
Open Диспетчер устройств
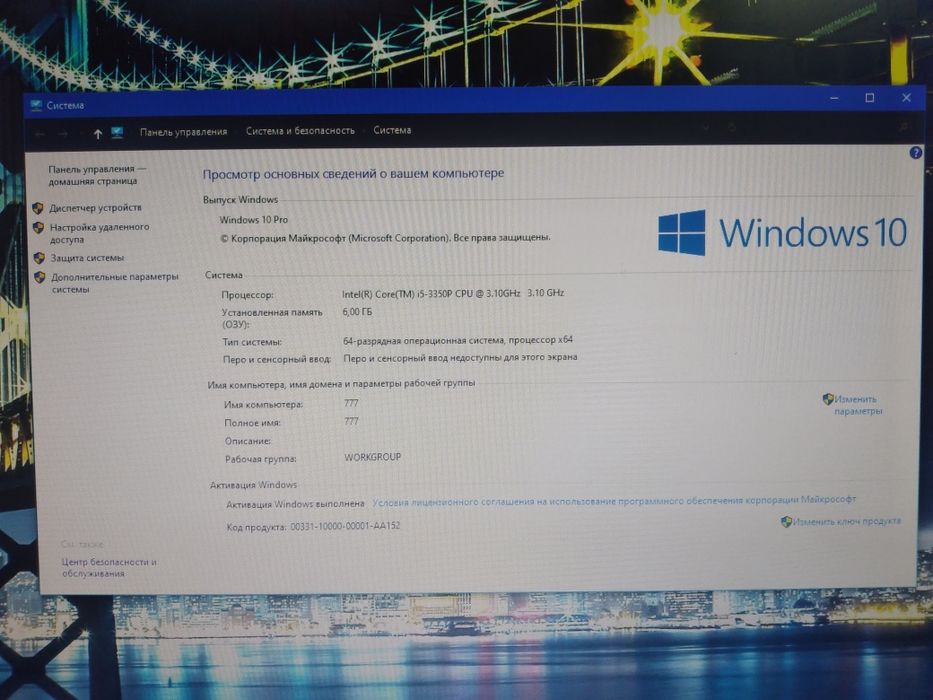[x=96, y=208]
